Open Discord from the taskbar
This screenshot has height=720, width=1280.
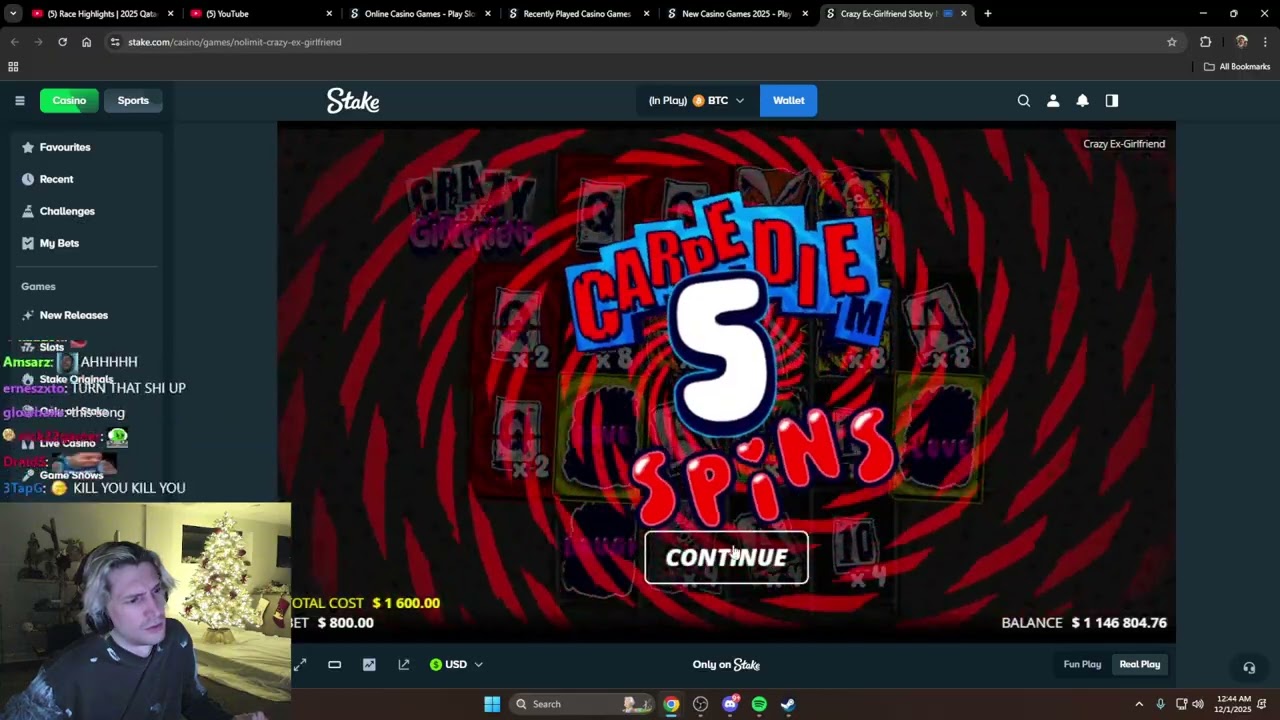point(730,704)
